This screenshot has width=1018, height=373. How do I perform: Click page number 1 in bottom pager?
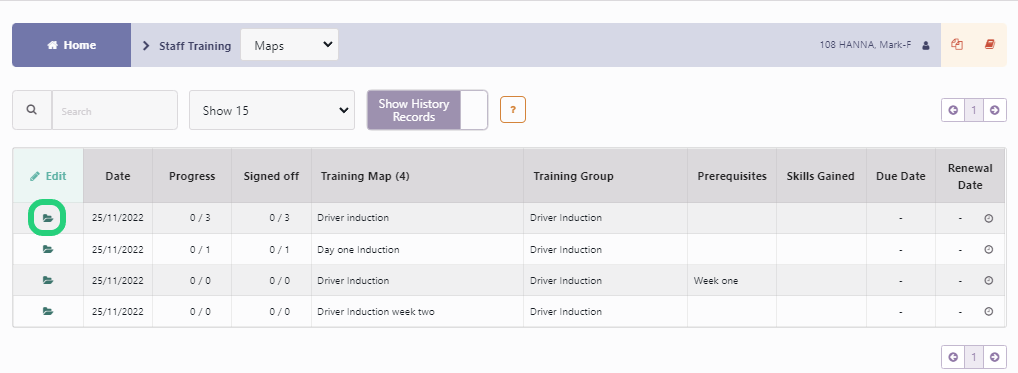(x=973, y=357)
